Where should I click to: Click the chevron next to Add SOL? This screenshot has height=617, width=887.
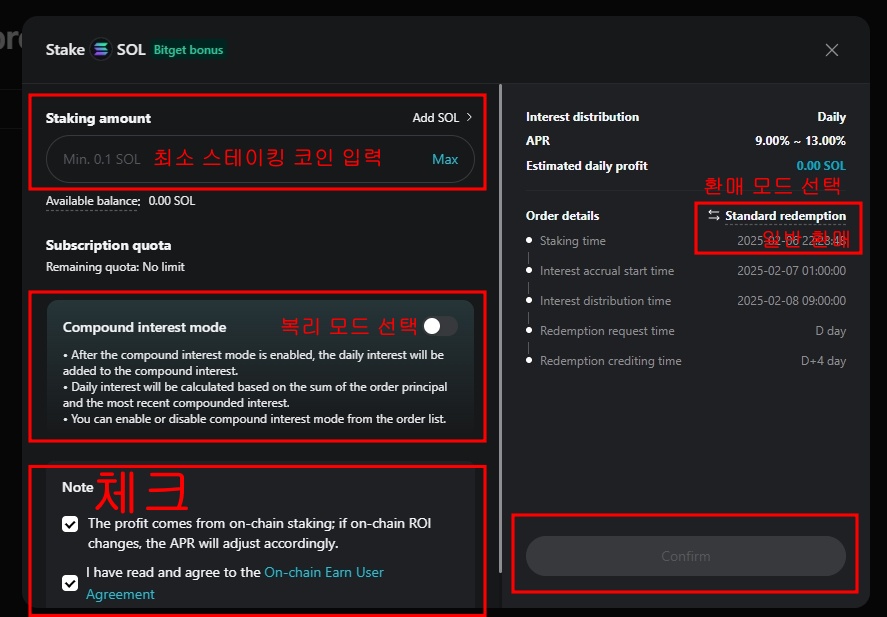(x=469, y=117)
